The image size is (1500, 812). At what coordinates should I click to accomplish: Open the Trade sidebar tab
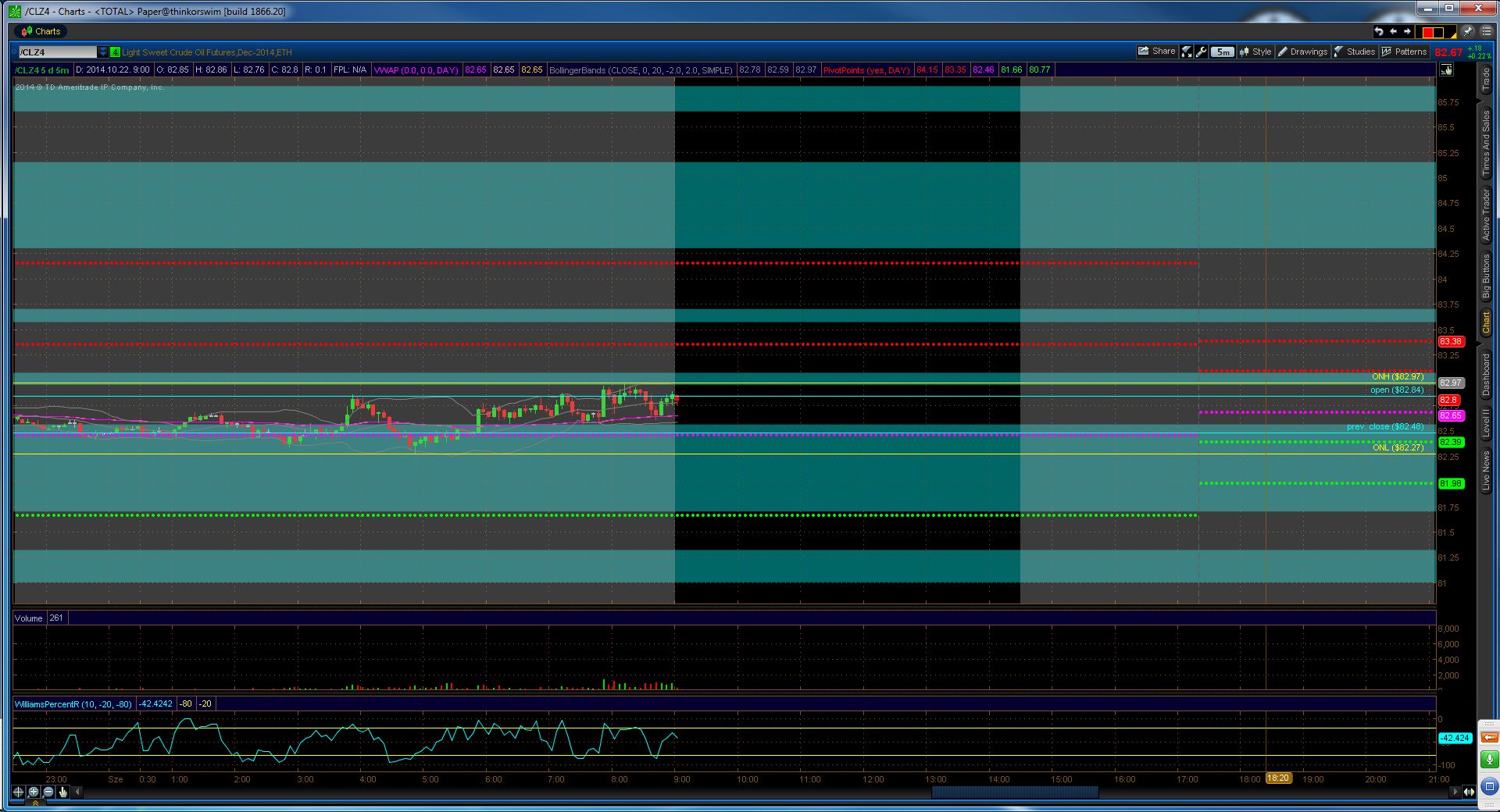(1486, 79)
